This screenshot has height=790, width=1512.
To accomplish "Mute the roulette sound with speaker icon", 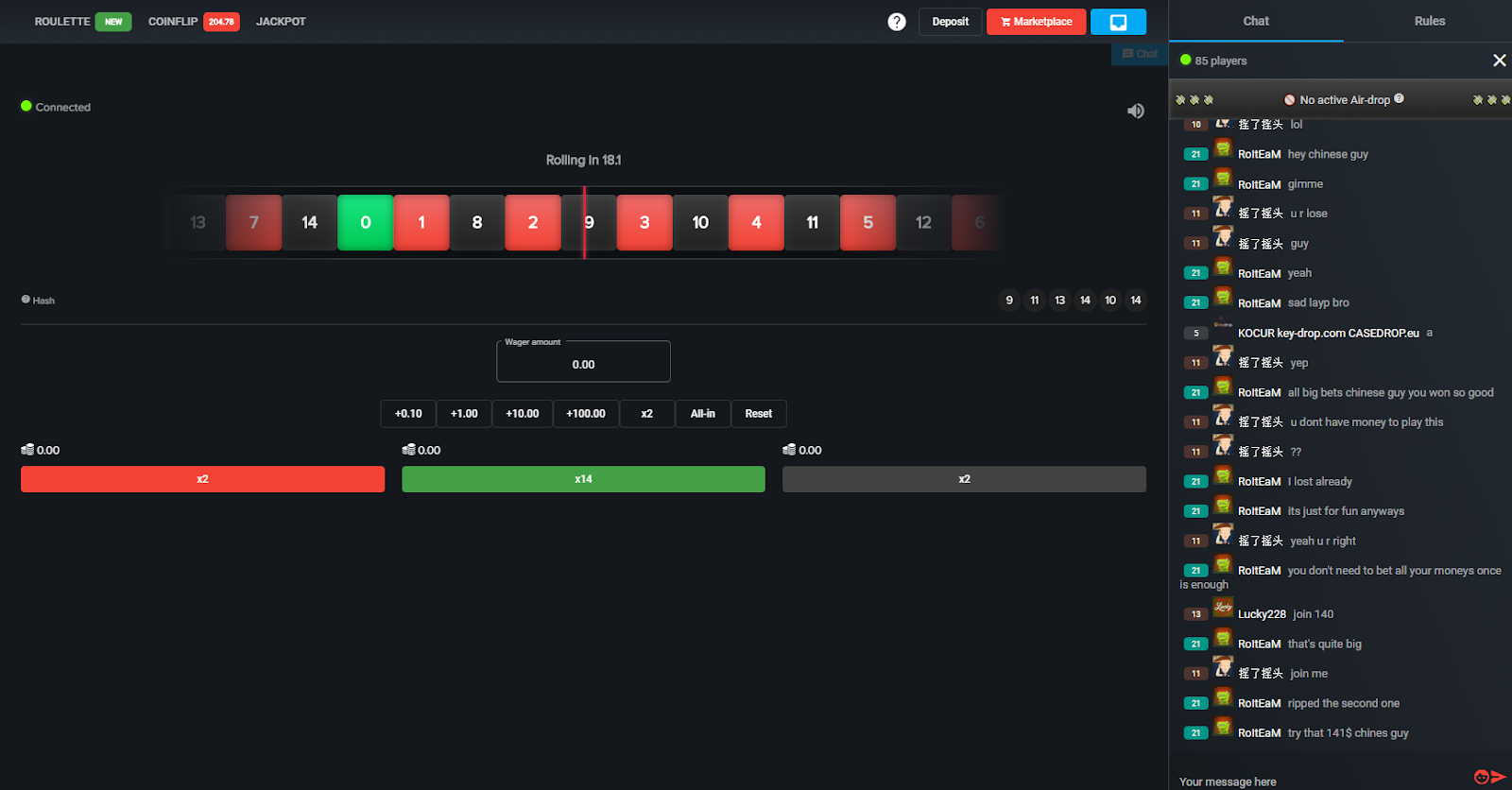I will pyautogui.click(x=1136, y=111).
